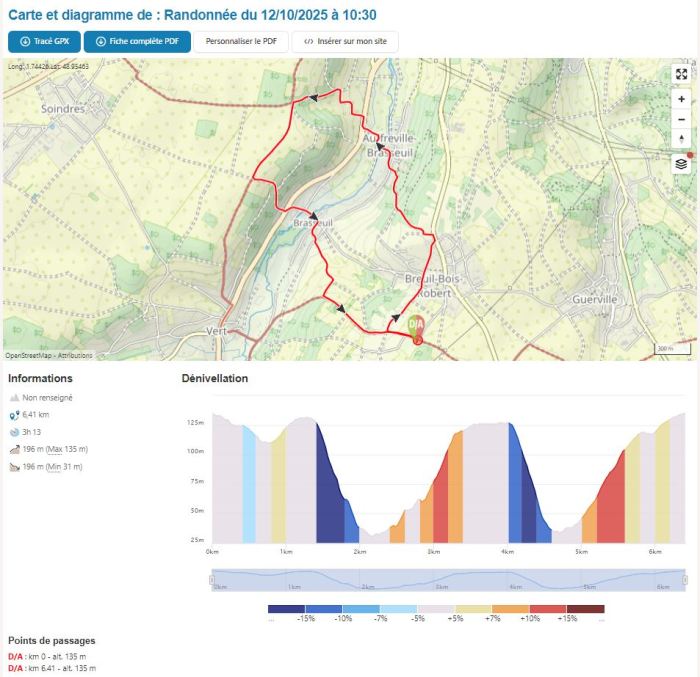Open the OpenStreetMap attribution link
The height and width of the screenshot is (677, 700).
coord(30,355)
